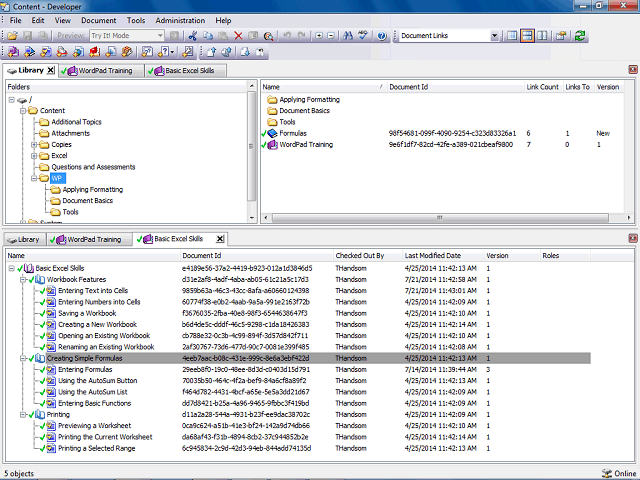Open the Document menu

(x=99, y=20)
